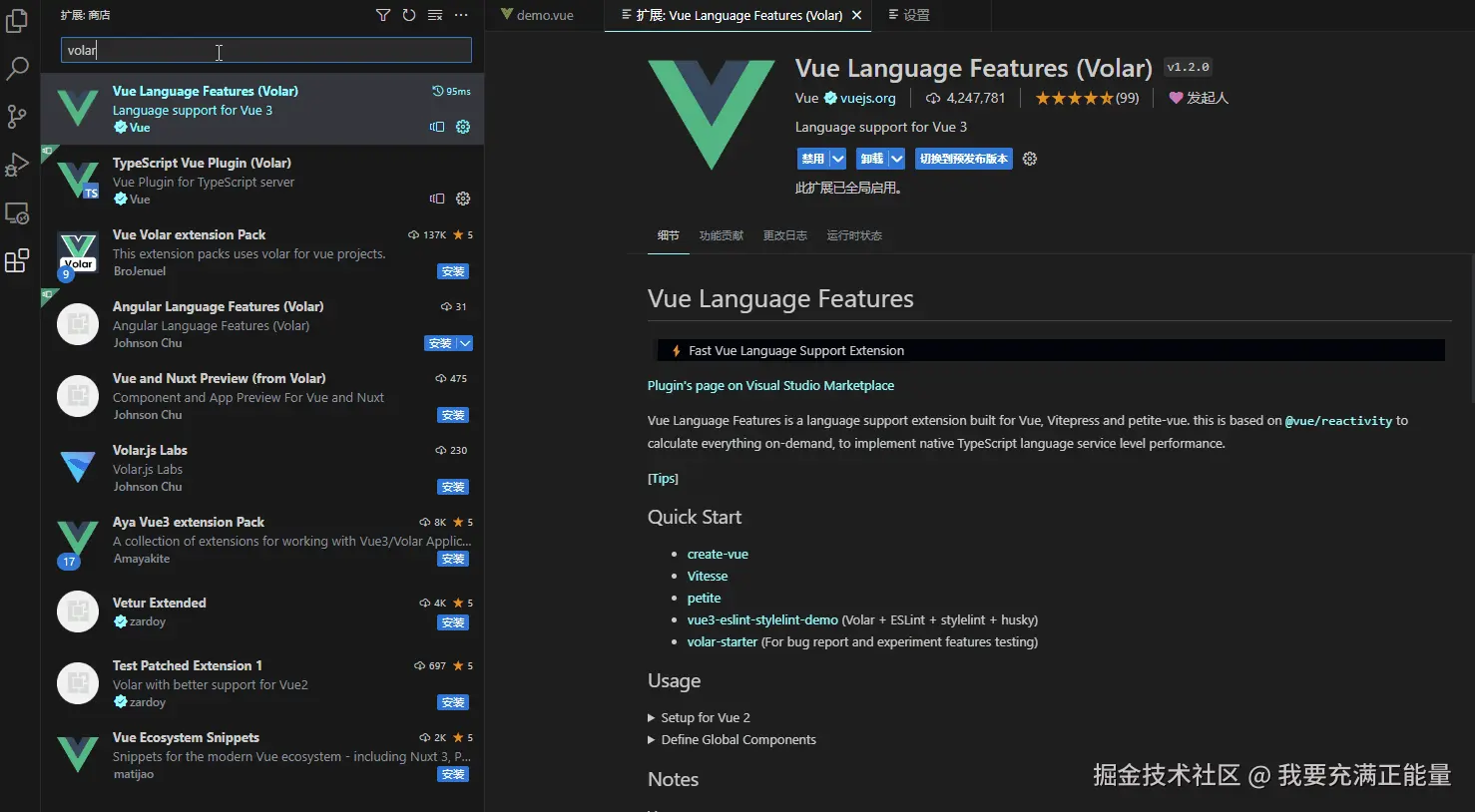
Task: Click the filter extensions icon
Action: (383, 15)
